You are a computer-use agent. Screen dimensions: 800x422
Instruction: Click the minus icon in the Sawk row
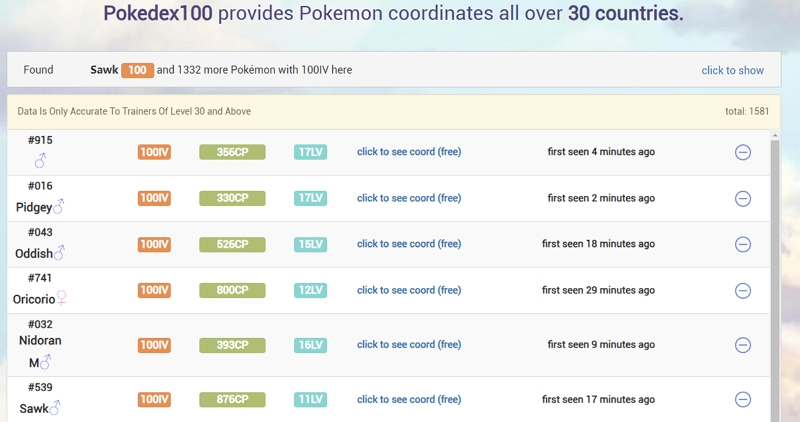pos(743,400)
